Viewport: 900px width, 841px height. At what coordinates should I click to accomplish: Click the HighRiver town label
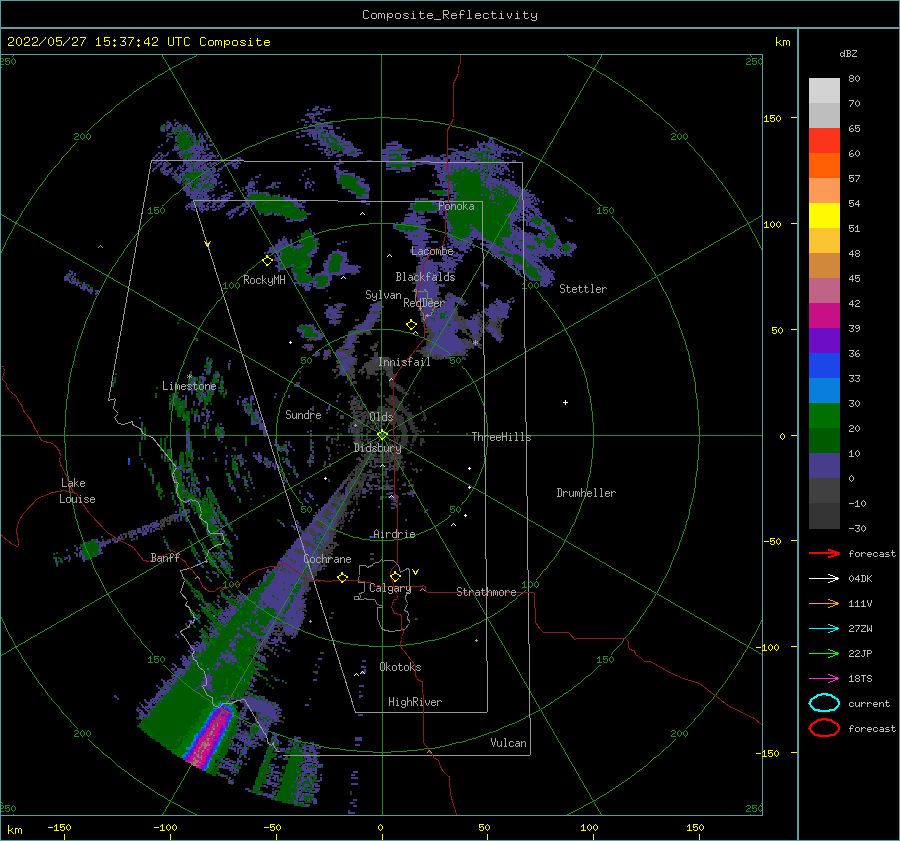[415, 702]
